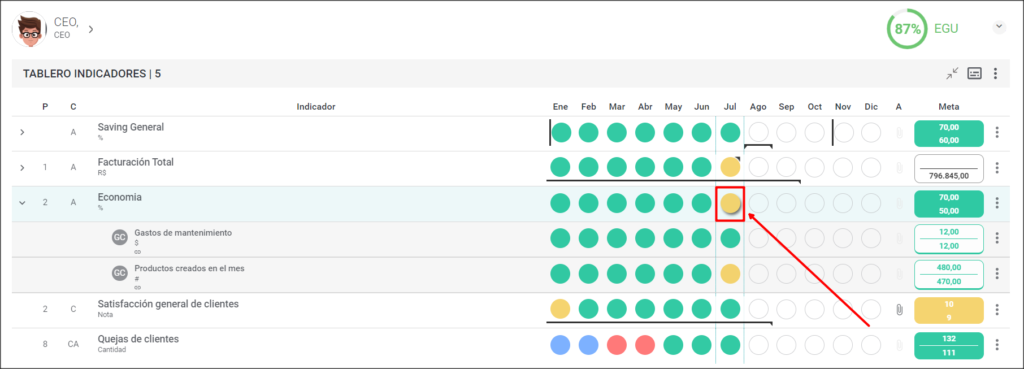Click the Satisfacción general yellow meta 10 / 9 box
The height and width of the screenshot is (369, 1024).
tap(949, 311)
